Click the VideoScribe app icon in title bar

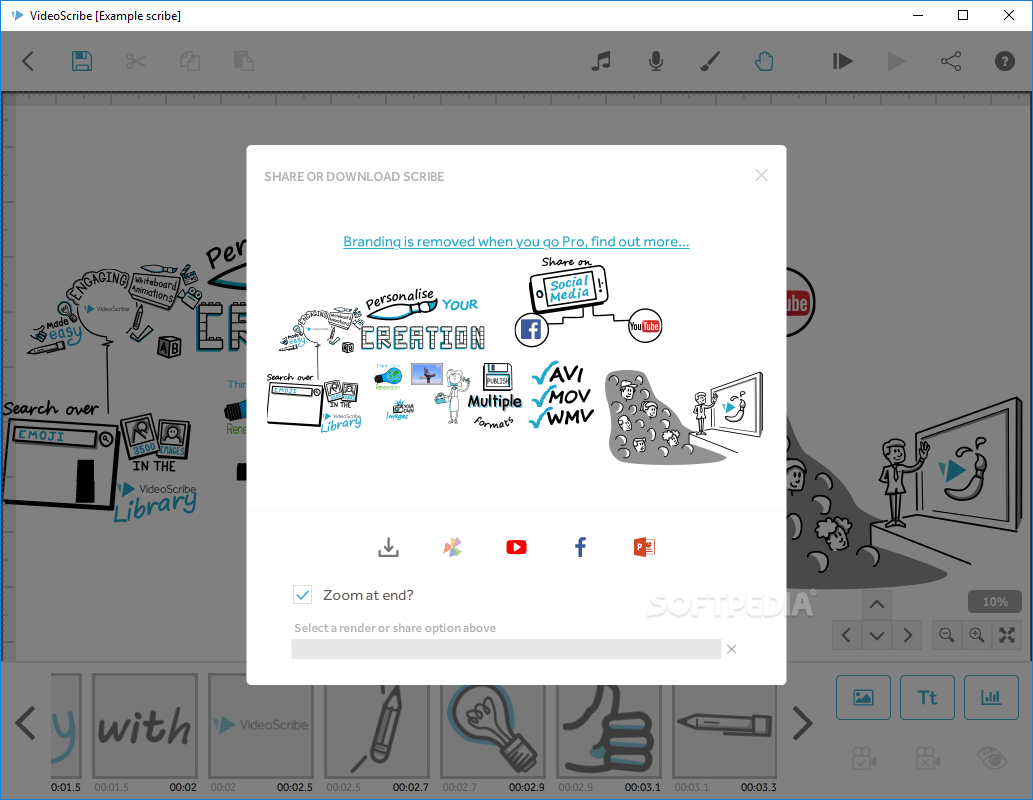(18, 15)
